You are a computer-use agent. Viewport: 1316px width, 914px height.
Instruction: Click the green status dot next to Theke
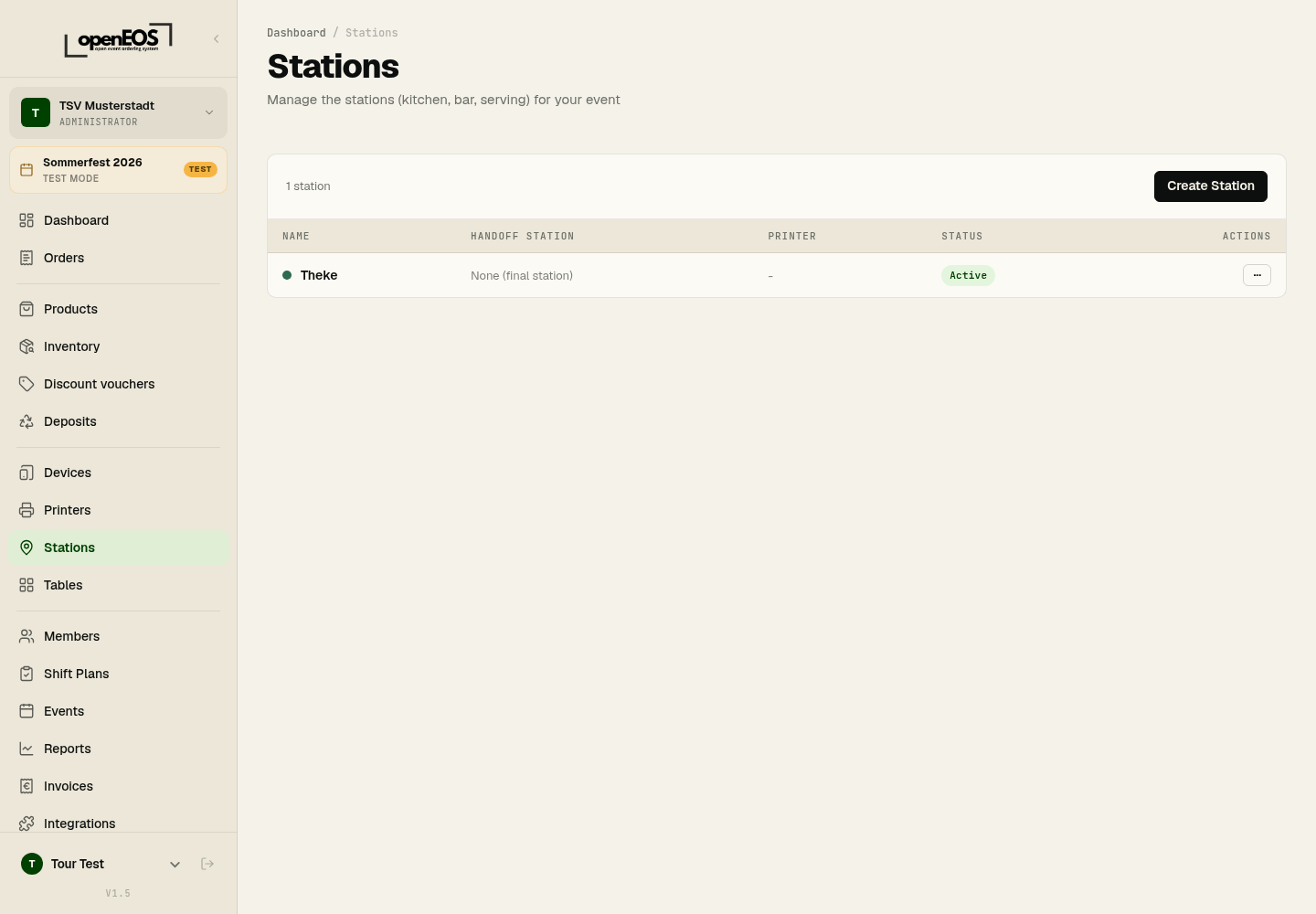point(287,275)
